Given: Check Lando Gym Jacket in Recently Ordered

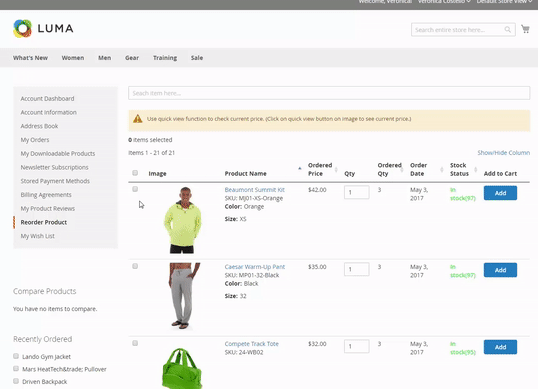Looking at the screenshot, I should click(16, 356).
